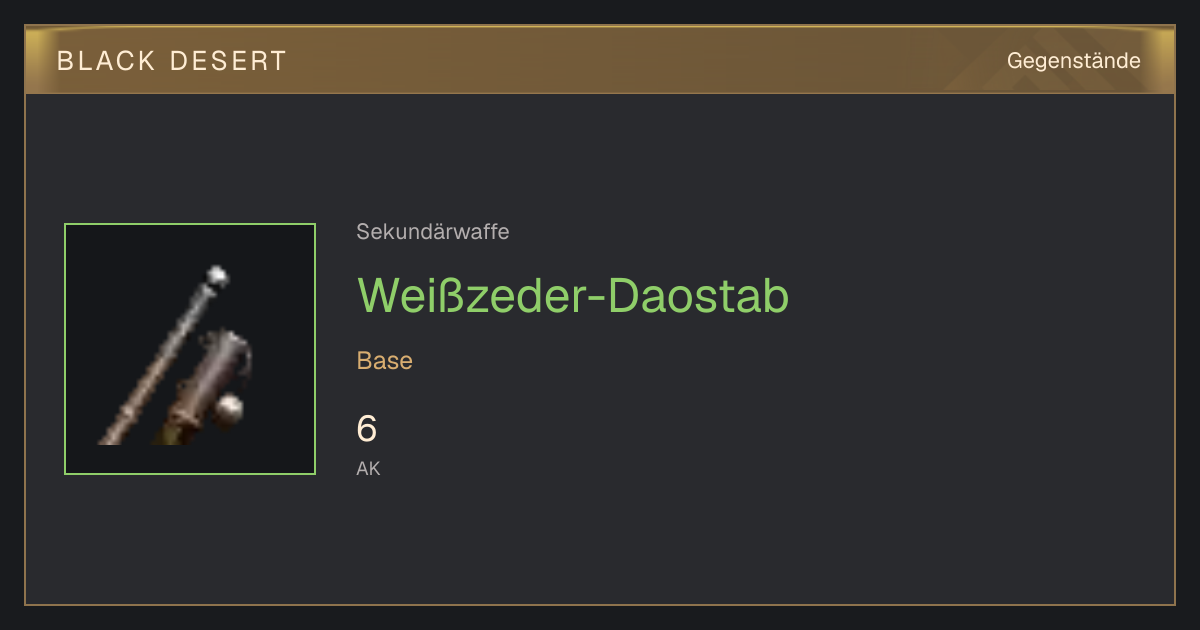Click the AK stat label
The width and height of the screenshot is (1200, 630).
pos(368,468)
